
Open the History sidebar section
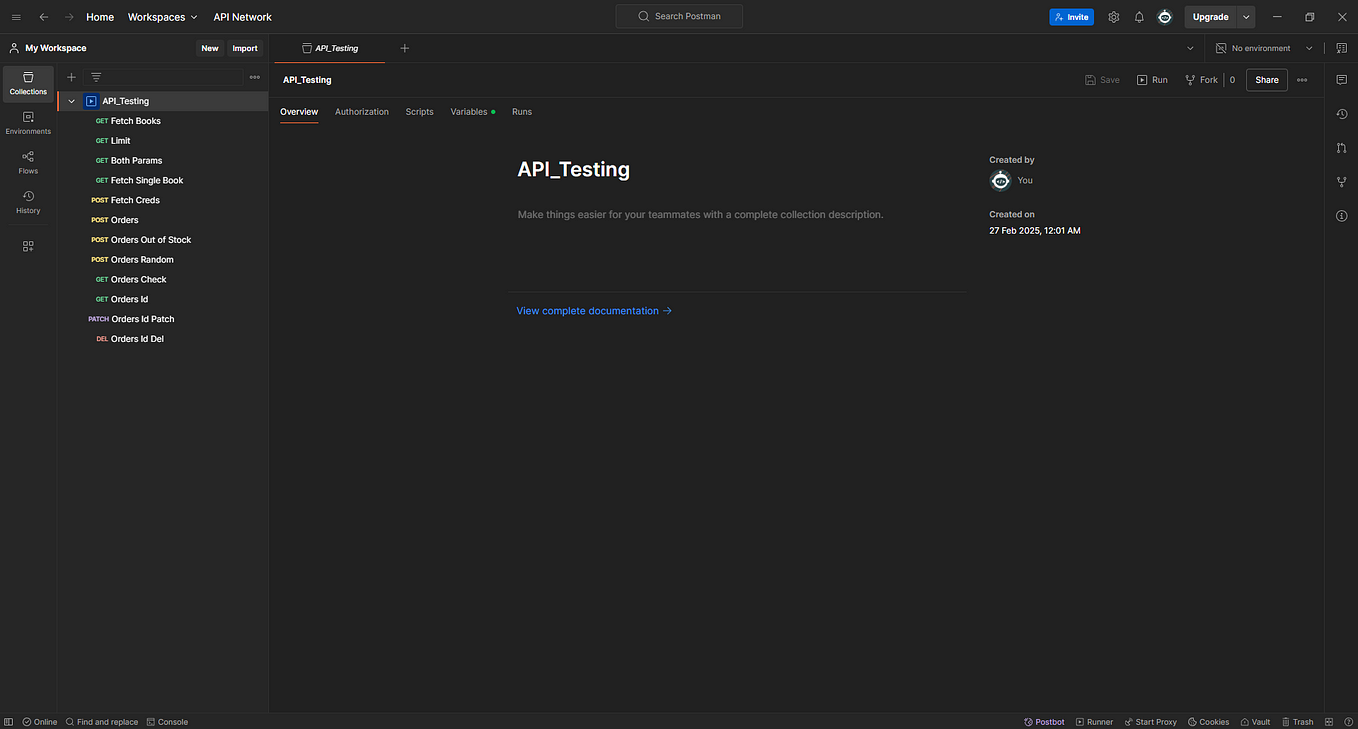click(28, 202)
